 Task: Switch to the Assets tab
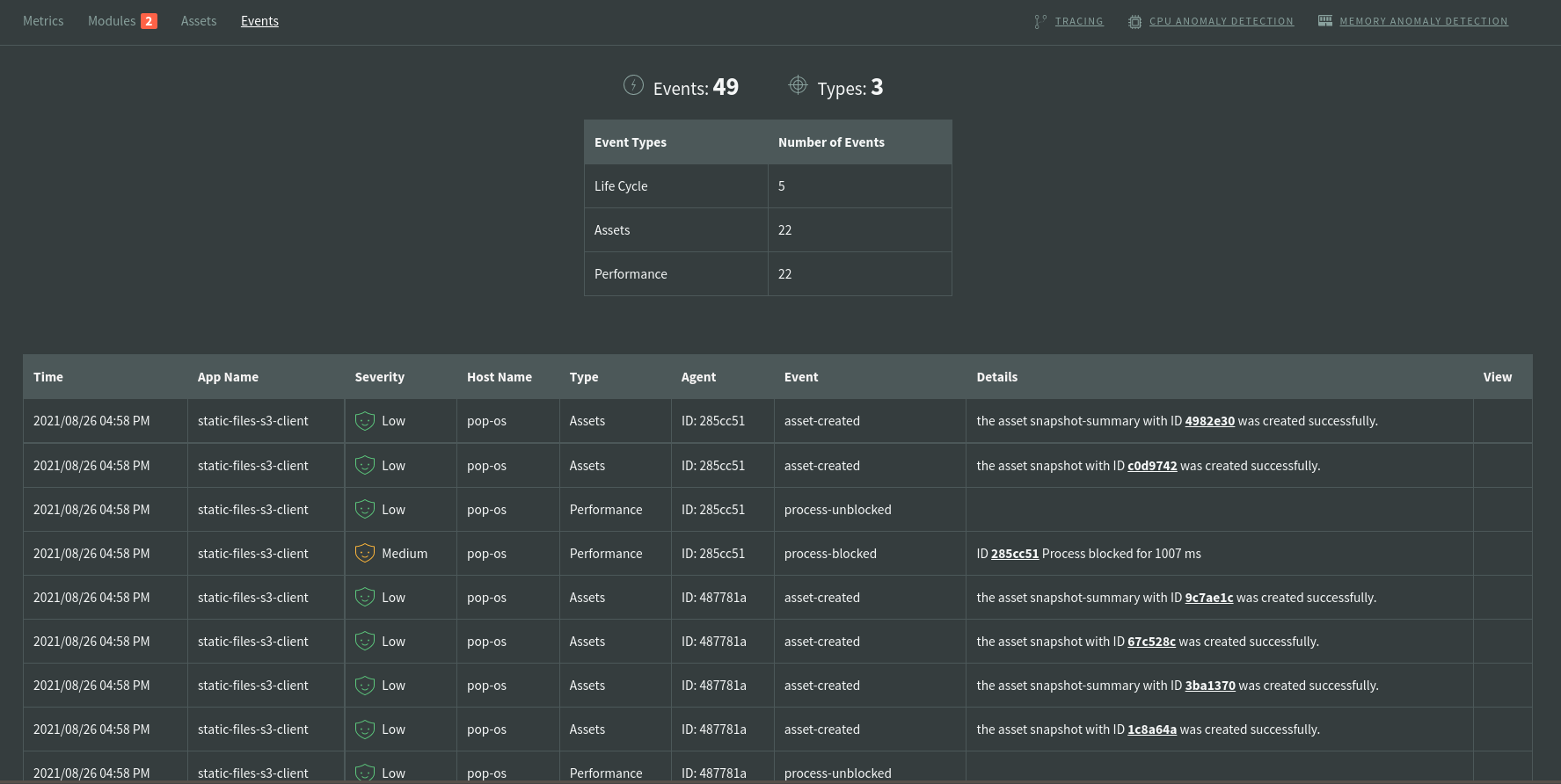pyautogui.click(x=199, y=21)
